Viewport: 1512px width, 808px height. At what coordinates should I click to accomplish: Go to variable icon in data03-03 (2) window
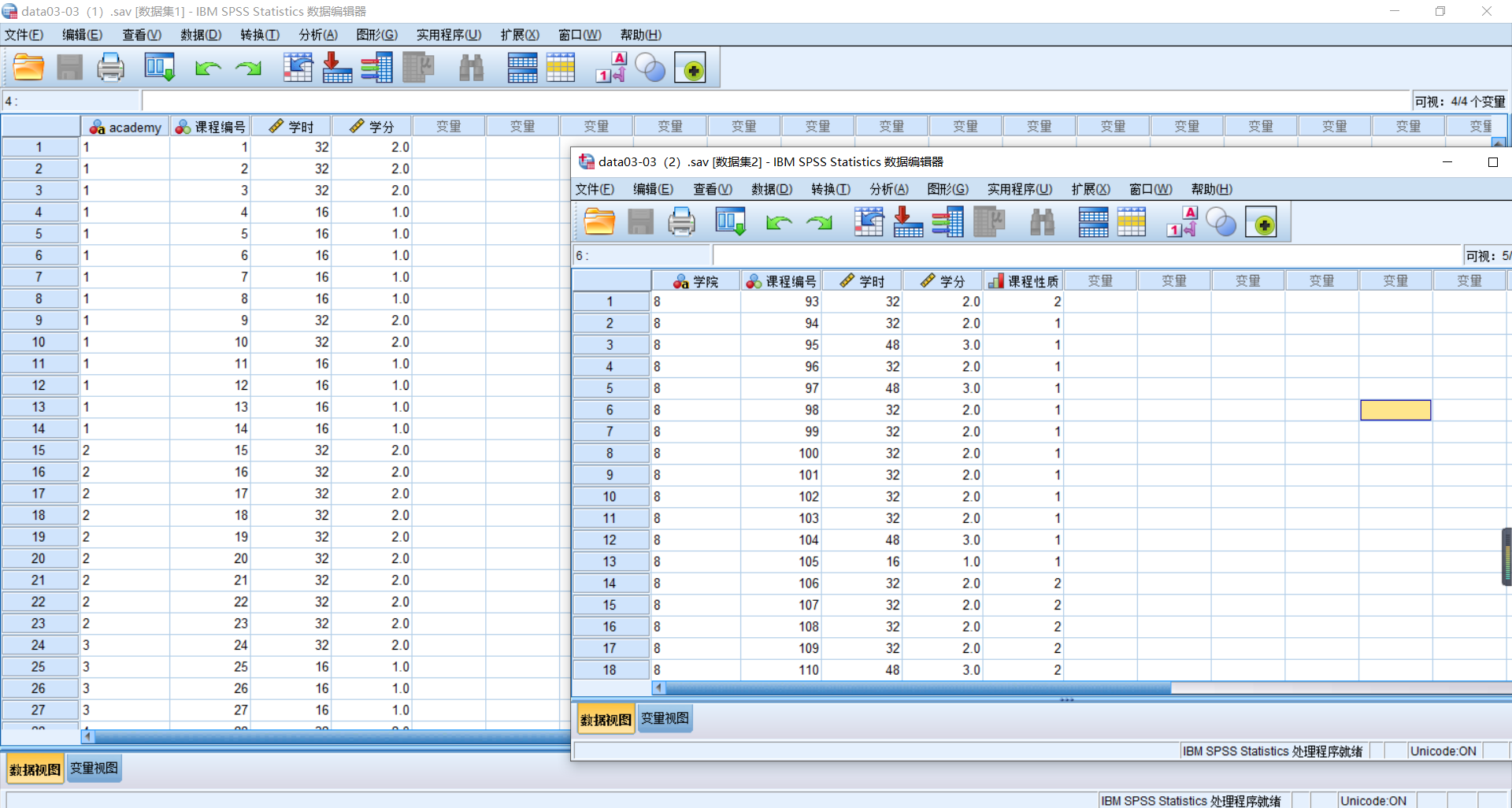coord(908,222)
